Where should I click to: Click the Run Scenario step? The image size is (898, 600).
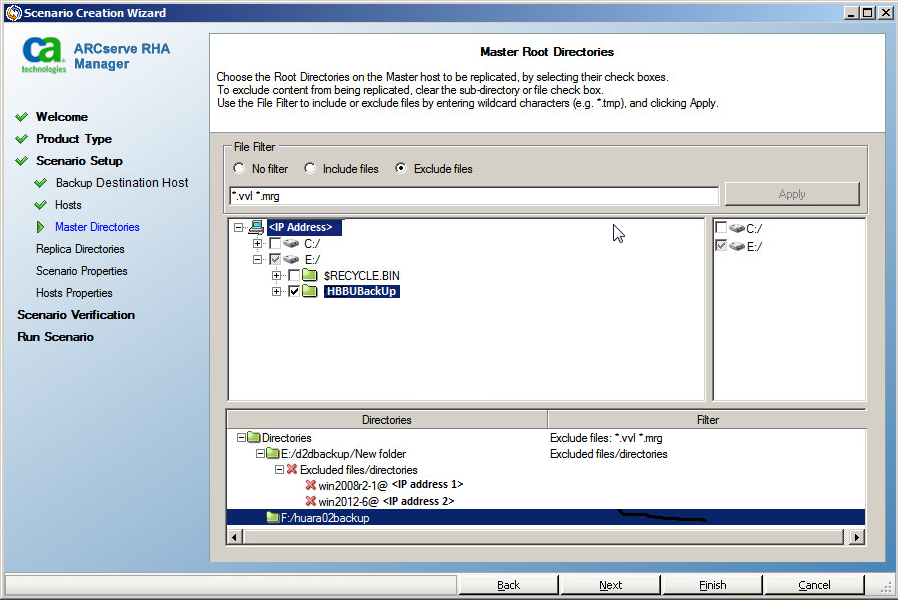(x=56, y=337)
